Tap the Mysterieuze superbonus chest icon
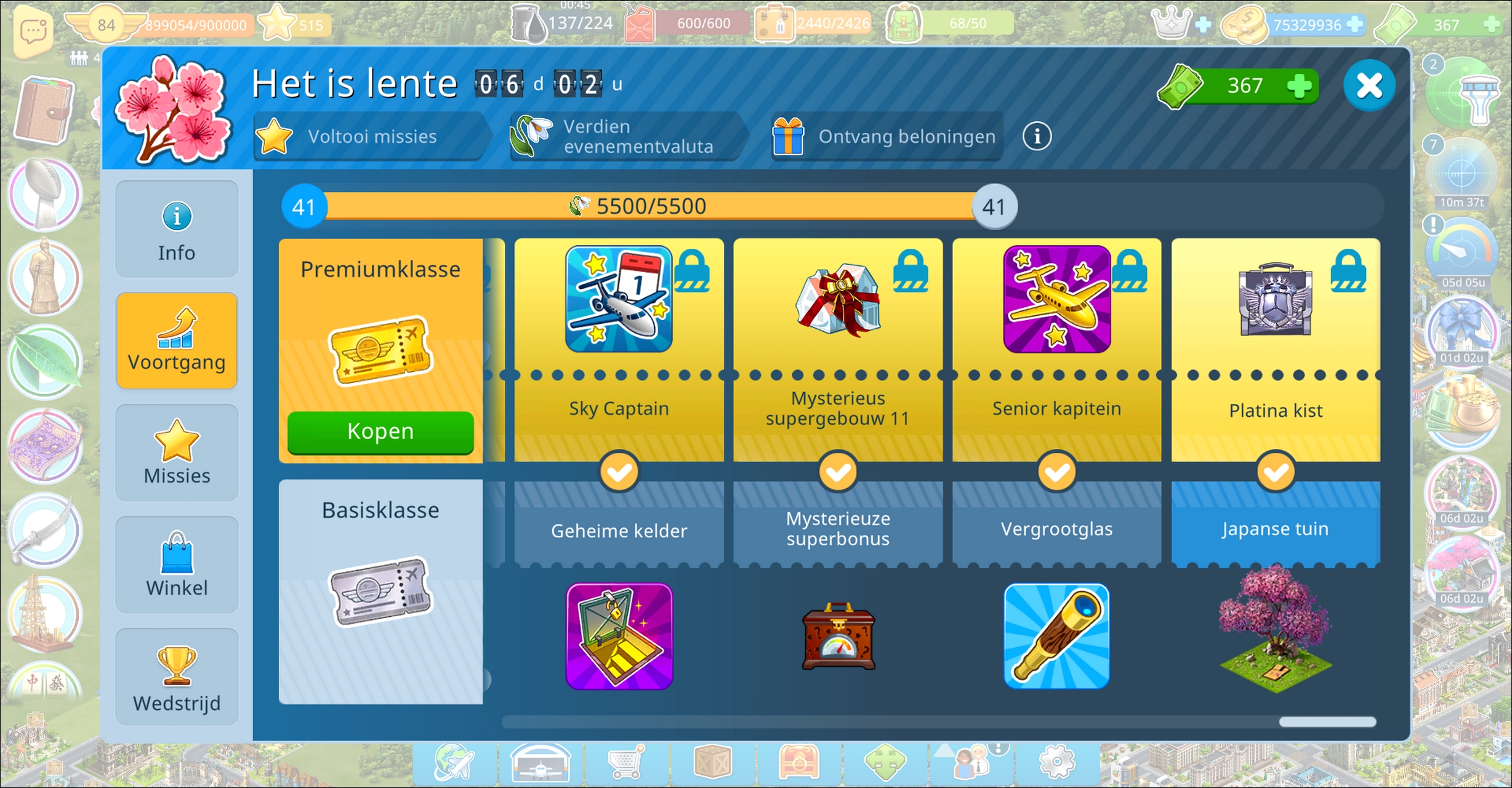The image size is (1512, 788). coord(838,636)
